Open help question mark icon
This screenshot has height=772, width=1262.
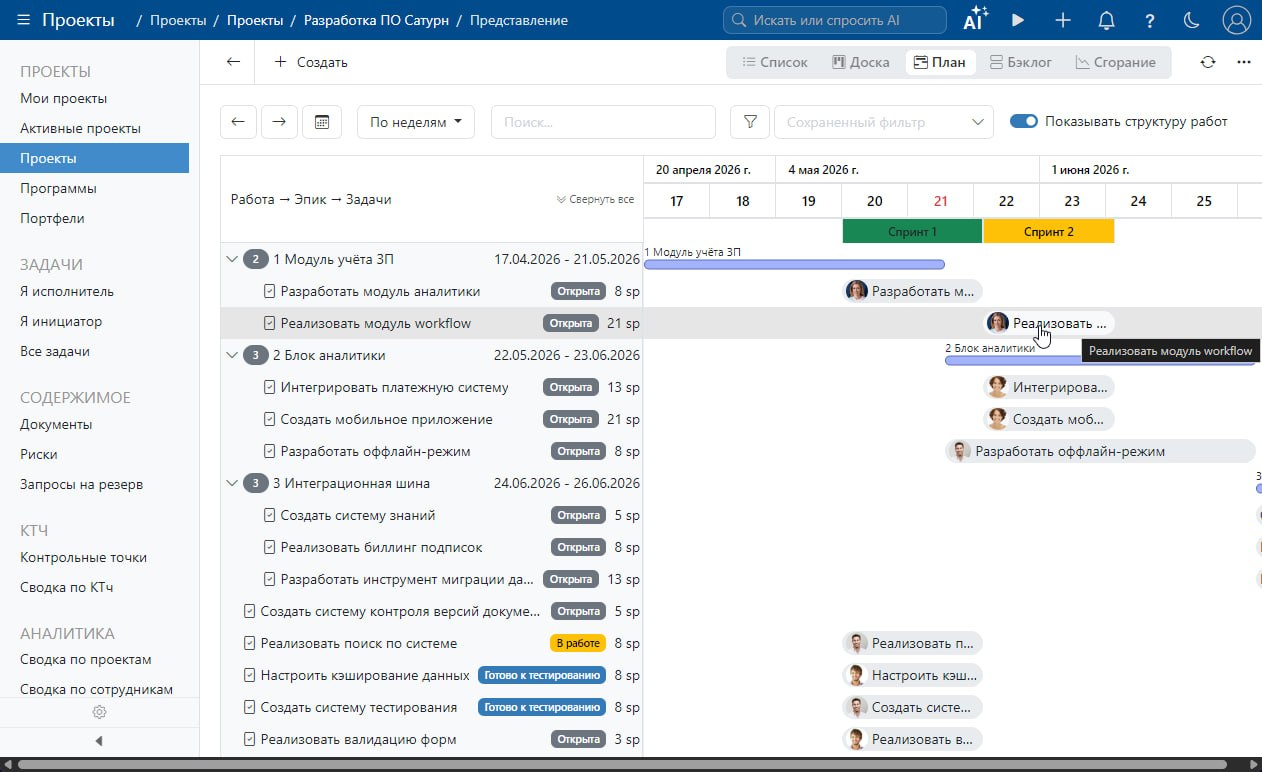[x=1150, y=20]
